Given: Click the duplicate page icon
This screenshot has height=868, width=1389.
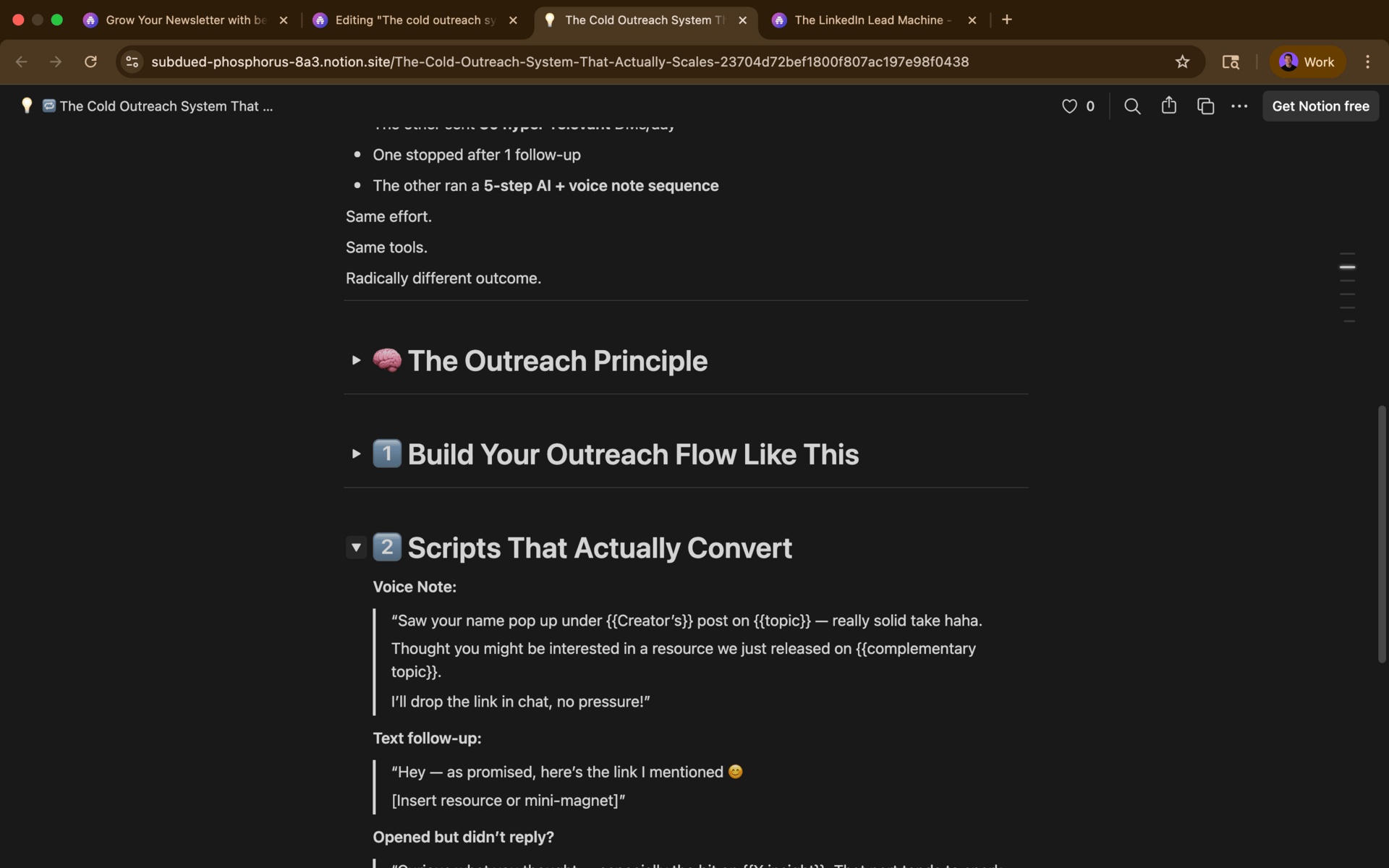Looking at the screenshot, I should (1205, 106).
